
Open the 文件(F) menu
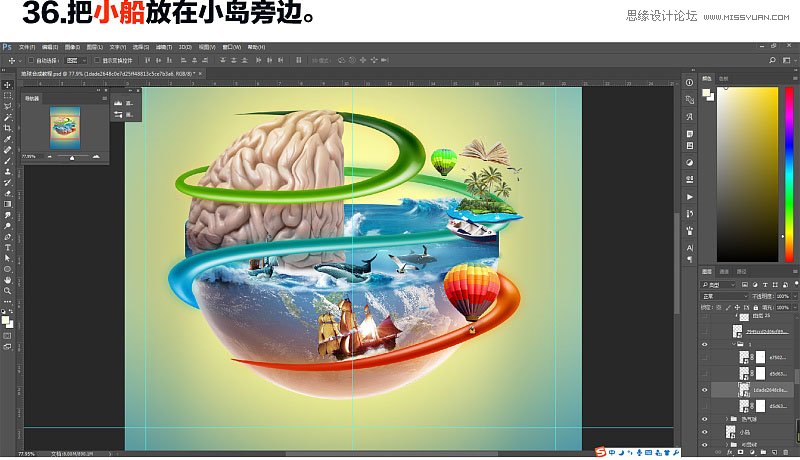coord(27,47)
